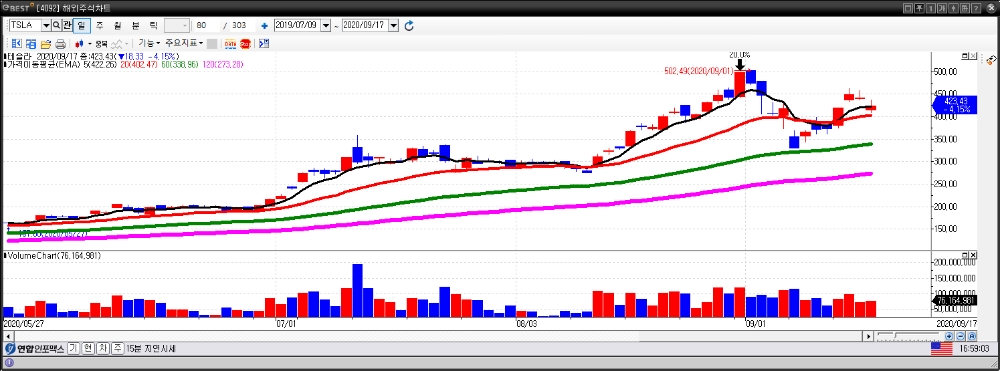Open the end date 2020/09/17 dropdown
1000x371 pixels.
point(393,25)
